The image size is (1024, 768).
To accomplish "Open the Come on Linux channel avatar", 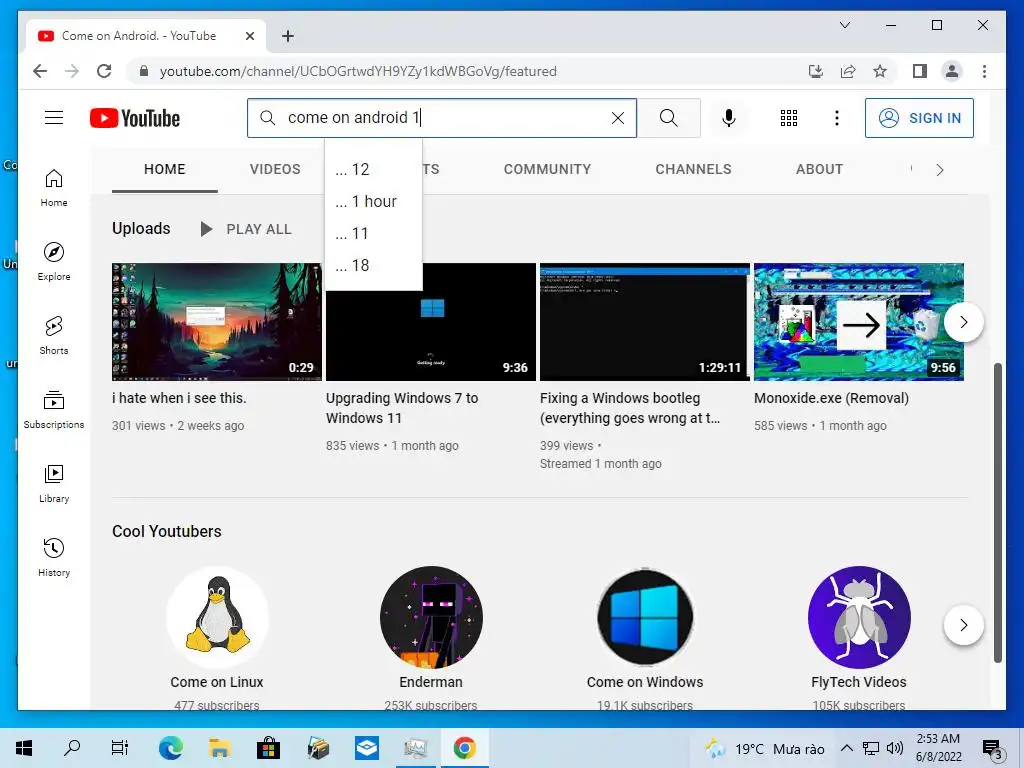I will [x=217, y=617].
